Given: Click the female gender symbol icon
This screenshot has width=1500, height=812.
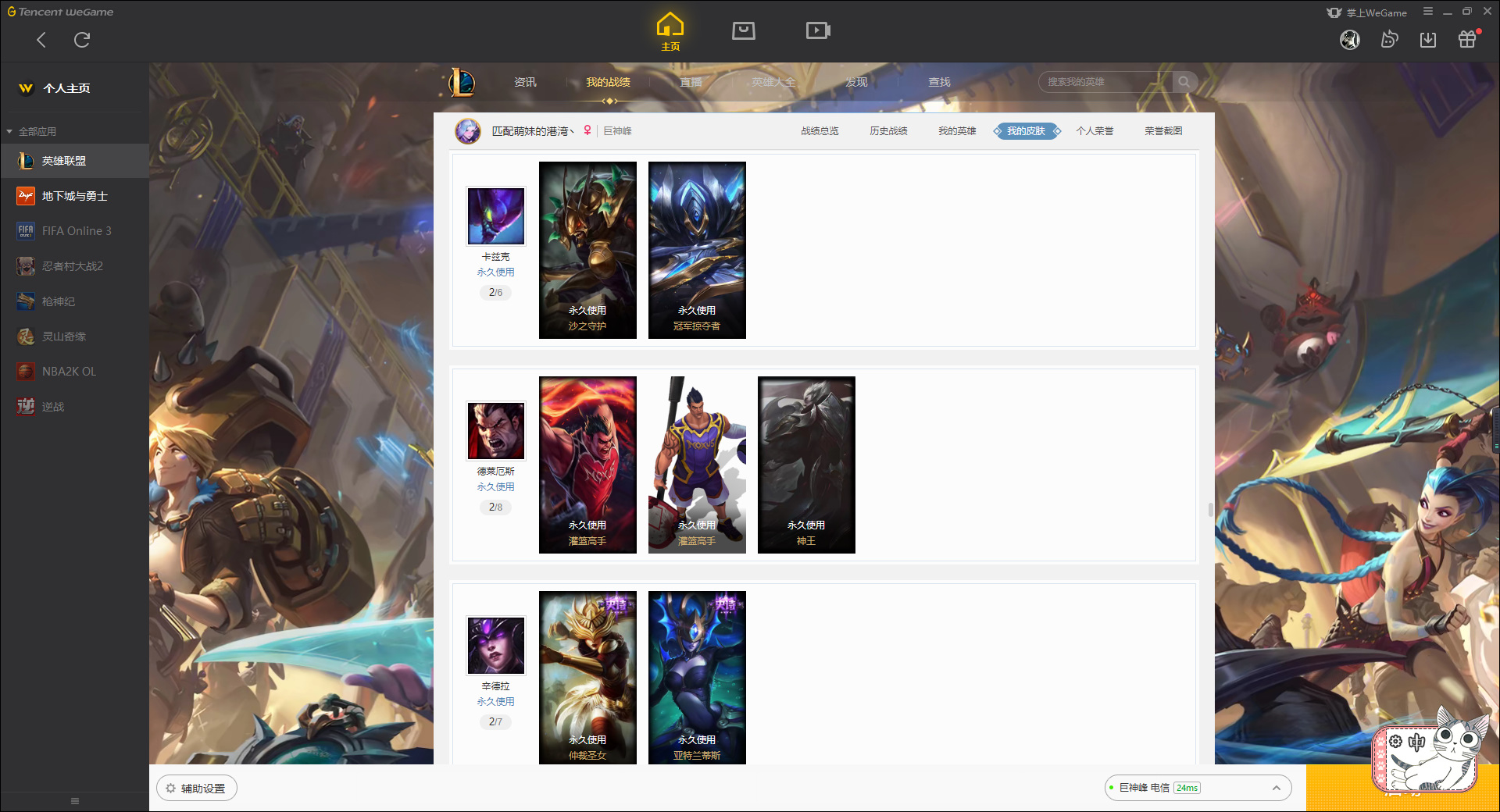Looking at the screenshot, I should (x=587, y=130).
